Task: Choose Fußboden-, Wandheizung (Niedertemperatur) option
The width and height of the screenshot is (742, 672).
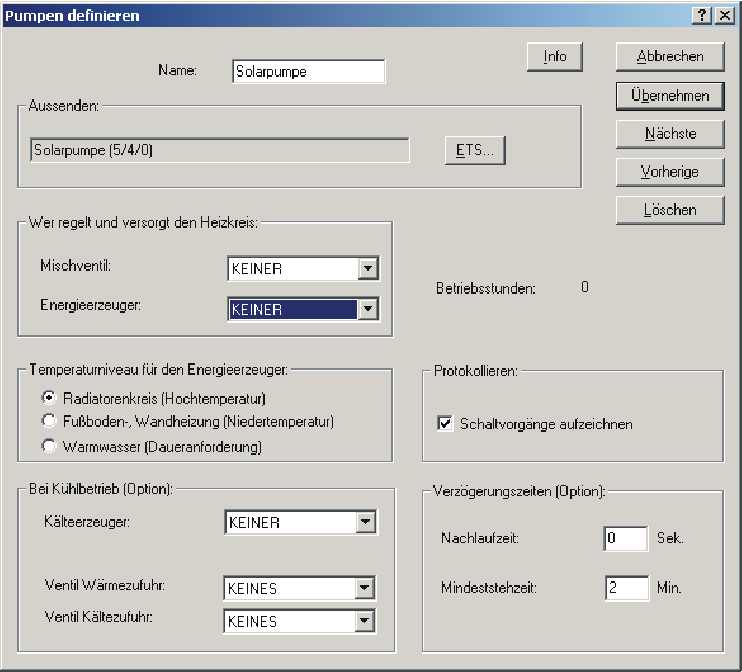Action: pos(46,422)
